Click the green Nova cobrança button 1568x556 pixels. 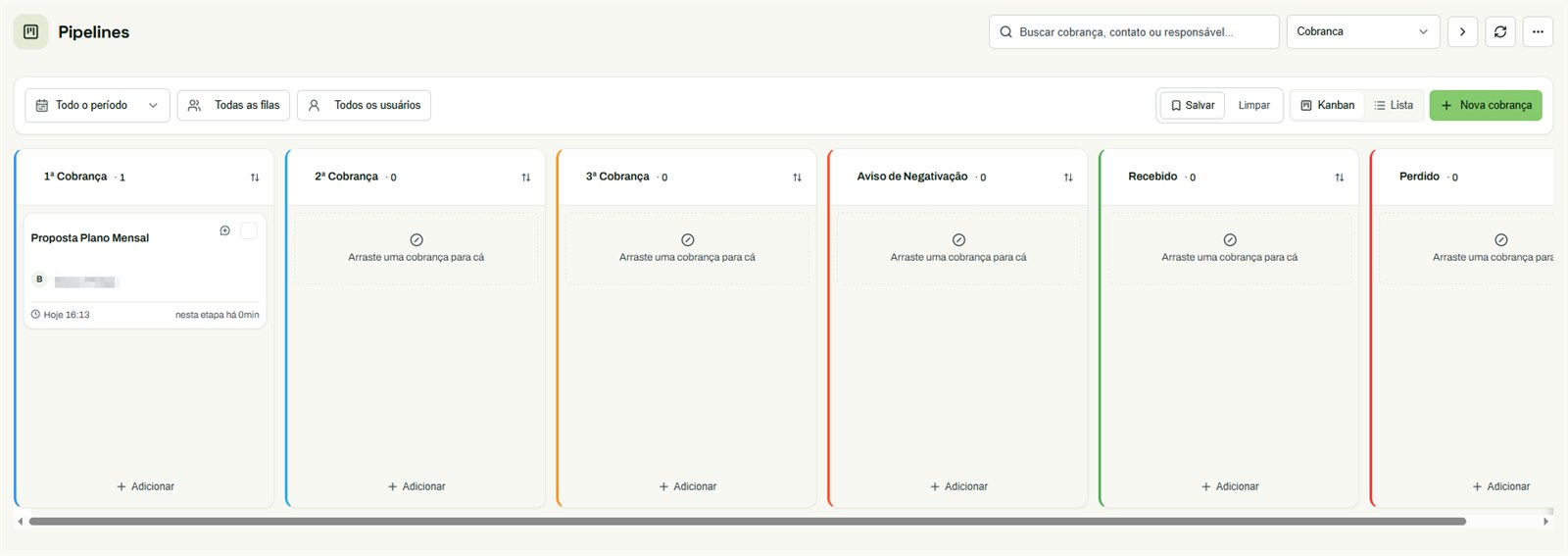click(x=1486, y=105)
